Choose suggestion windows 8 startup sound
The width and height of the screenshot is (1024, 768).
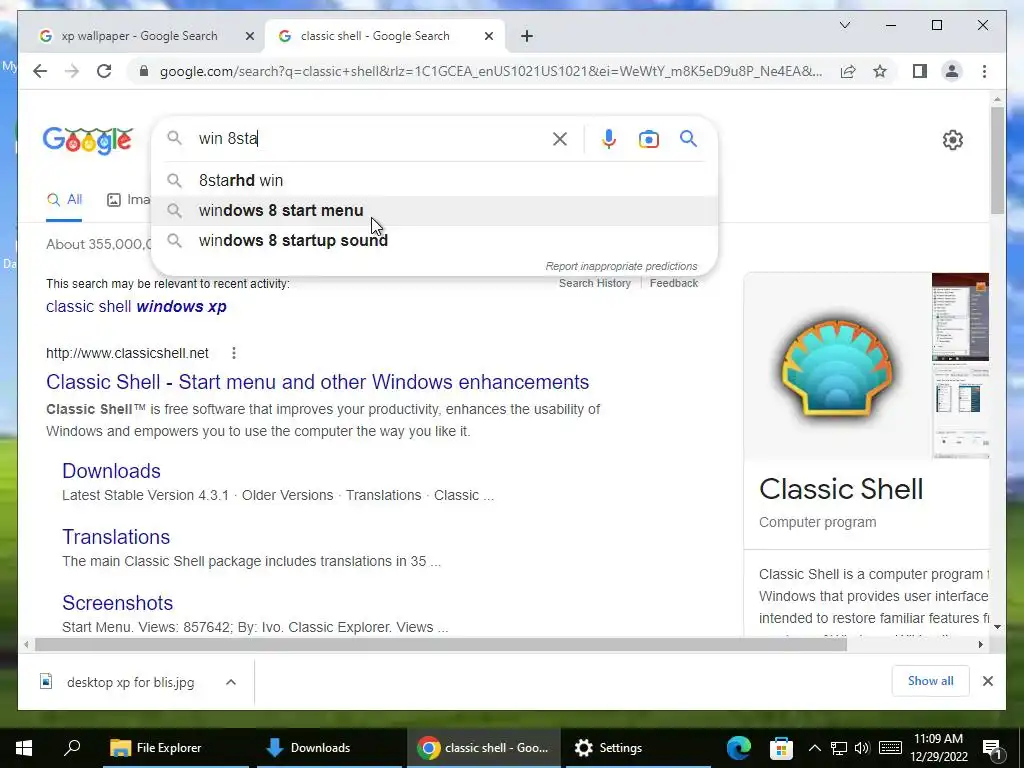[x=434, y=240]
